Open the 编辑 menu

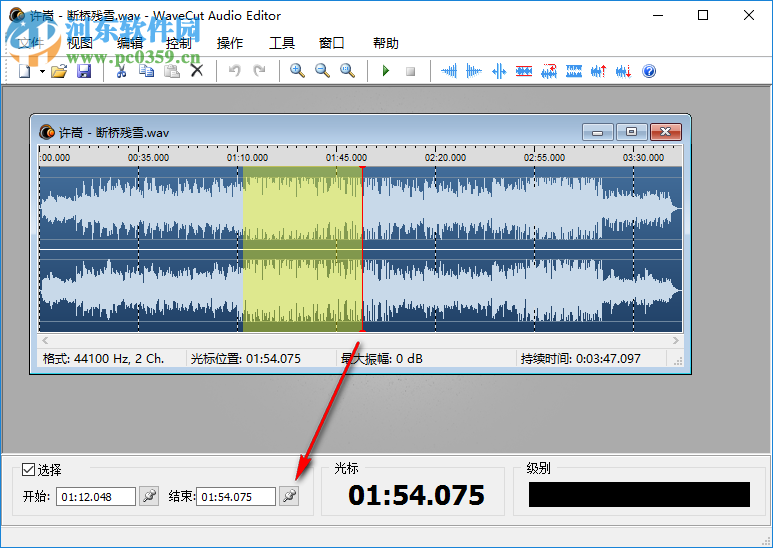[x=130, y=43]
